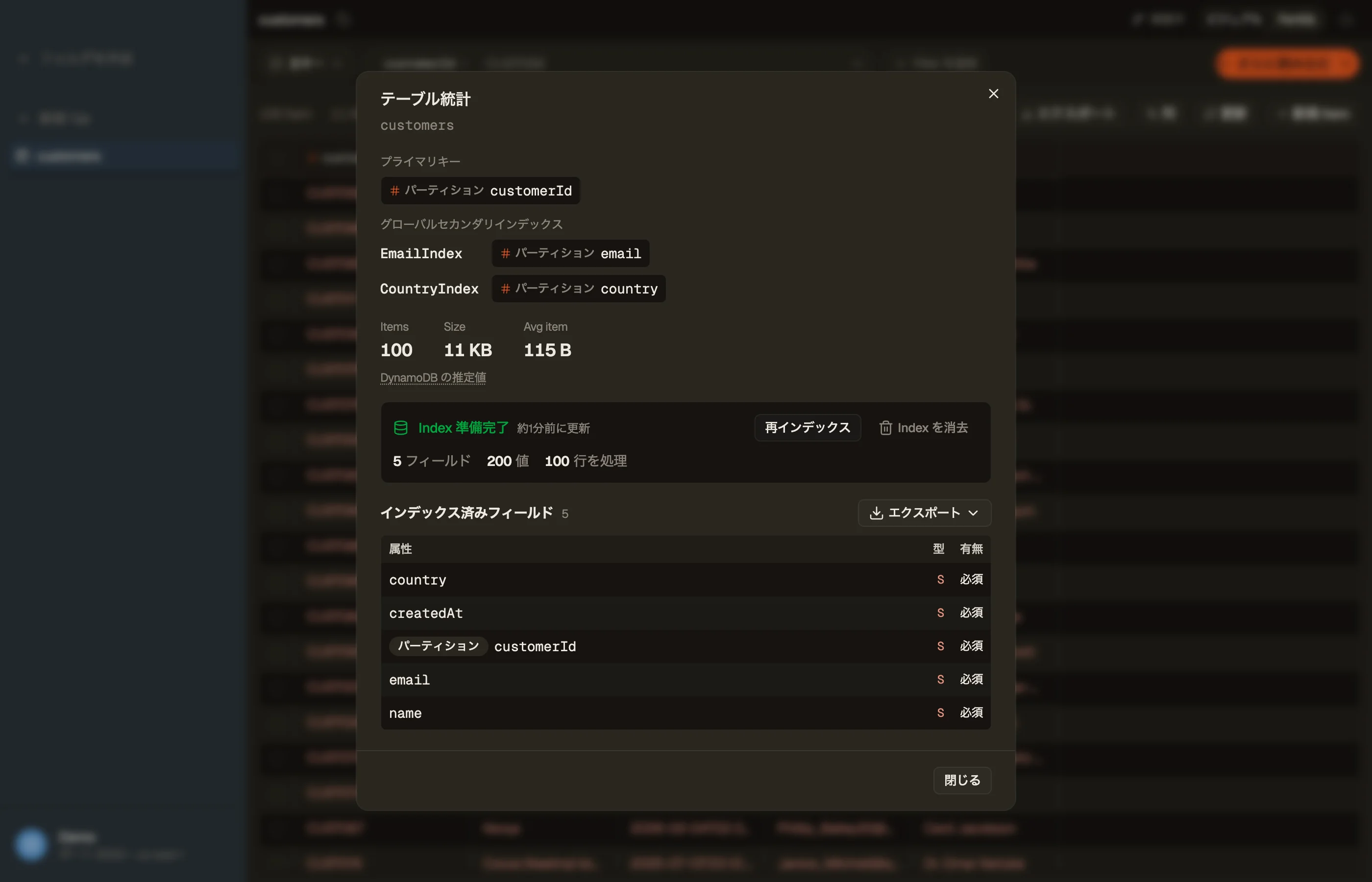This screenshot has width=1372, height=882.
Task: Click the パーティション badge in the customerId row
Action: click(x=438, y=646)
